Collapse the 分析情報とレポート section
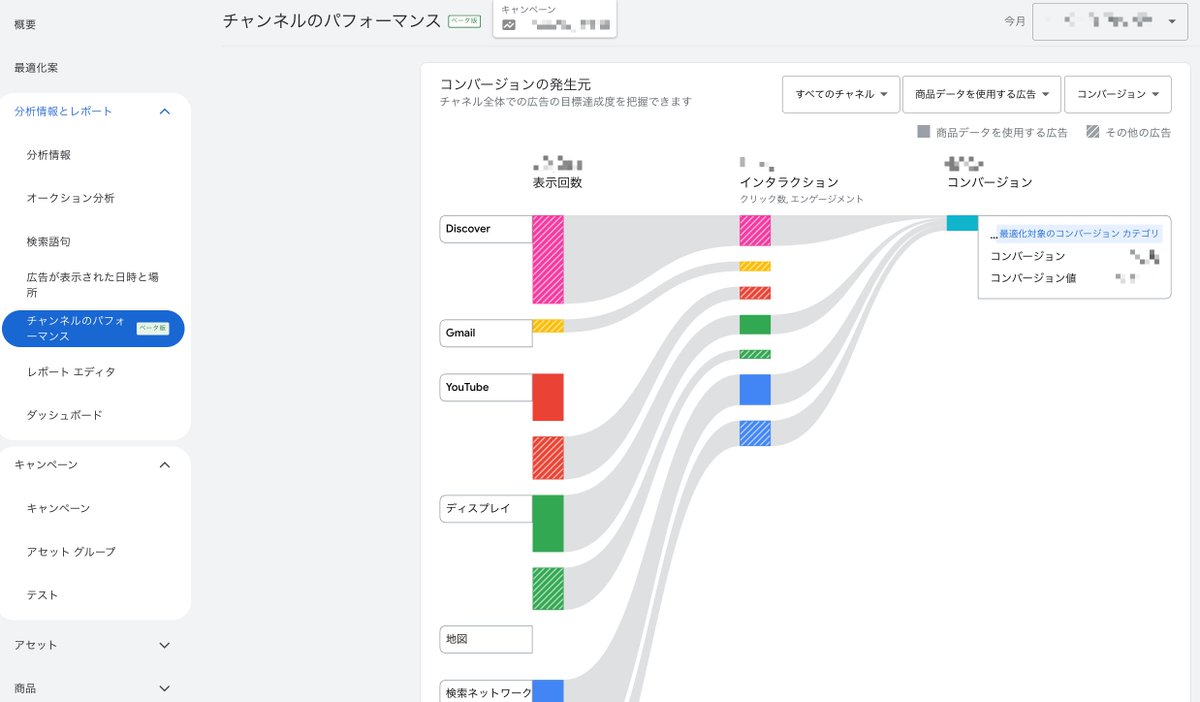The image size is (1200, 702). click(165, 111)
